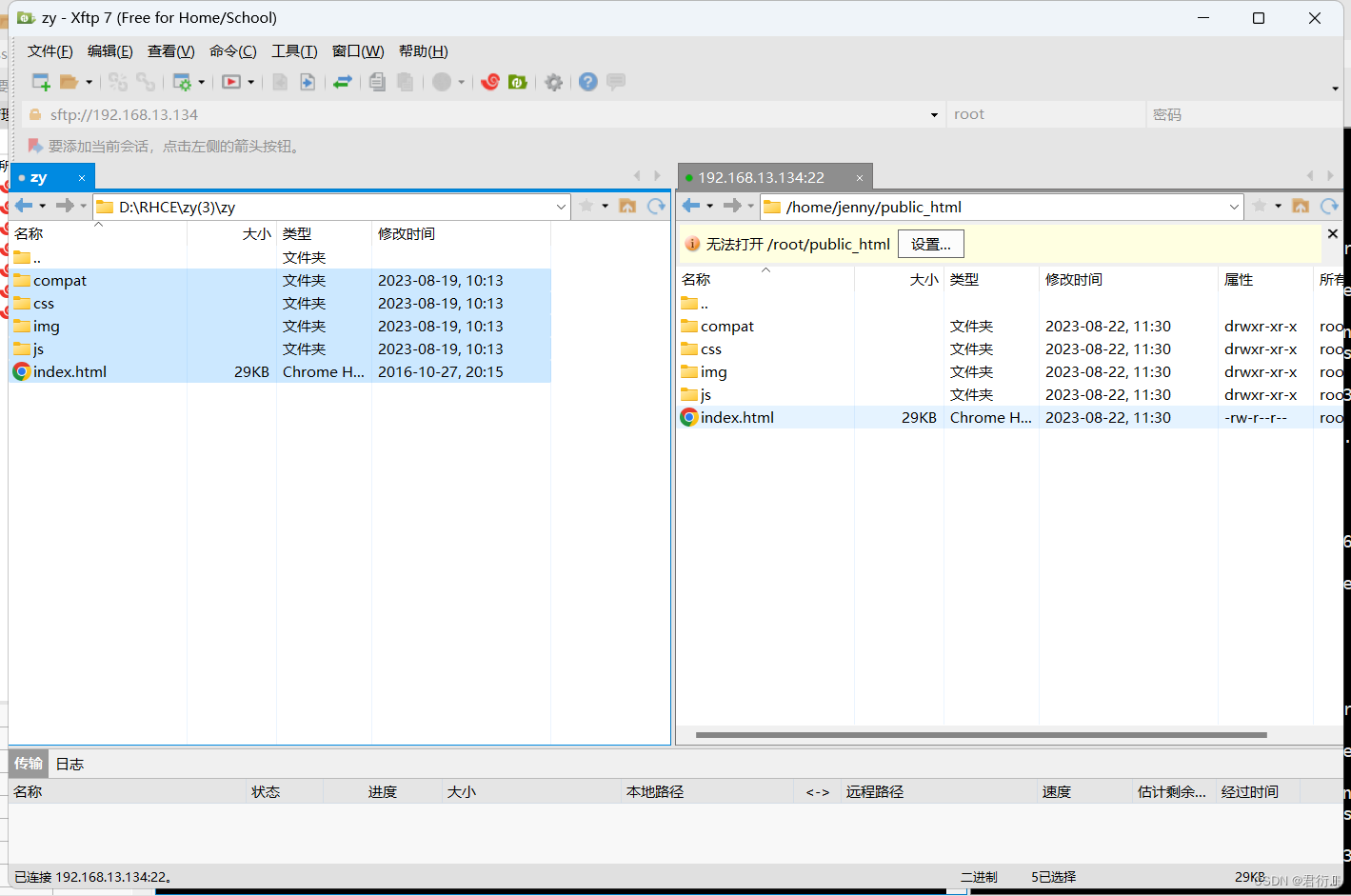The height and width of the screenshot is (896, 1351).
Task: Go to remote home folder icon
Action: pyautogui.click(x=1301, y=206)
